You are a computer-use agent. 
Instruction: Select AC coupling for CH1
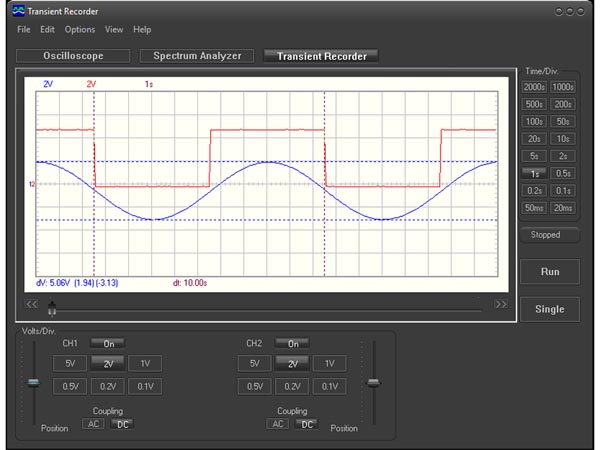[93, 424]
